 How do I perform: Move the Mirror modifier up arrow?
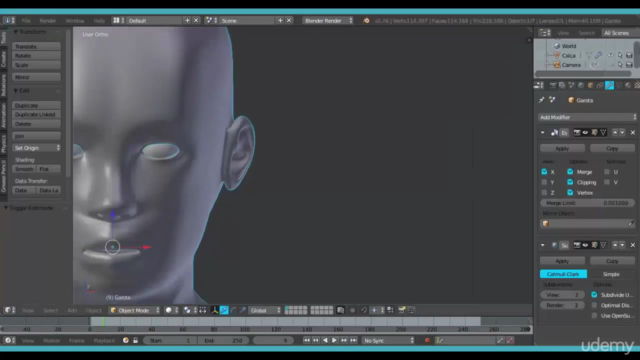pyautogui.click(x=615, y=133)
